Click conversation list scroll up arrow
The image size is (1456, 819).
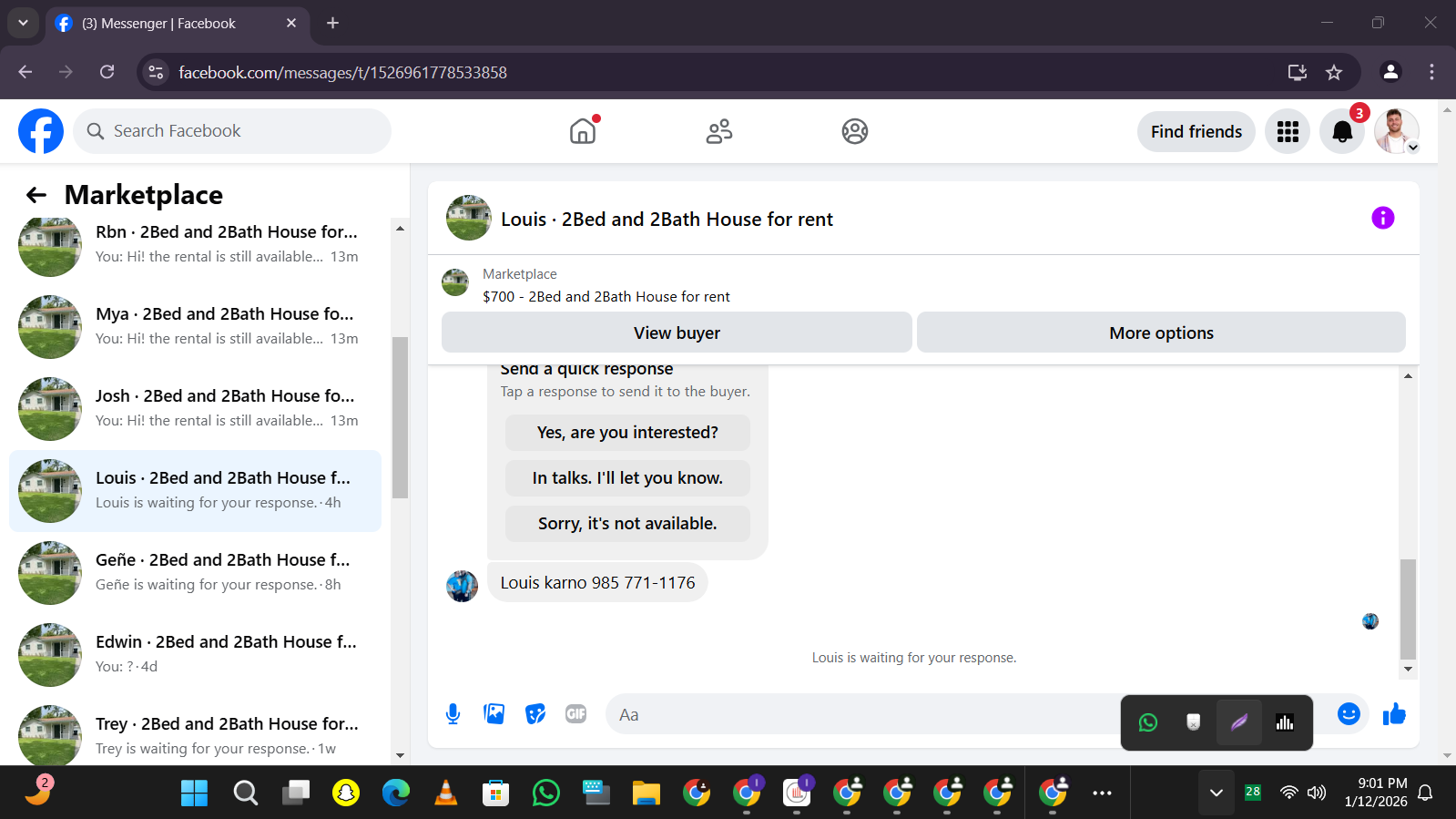pos(400,228)
